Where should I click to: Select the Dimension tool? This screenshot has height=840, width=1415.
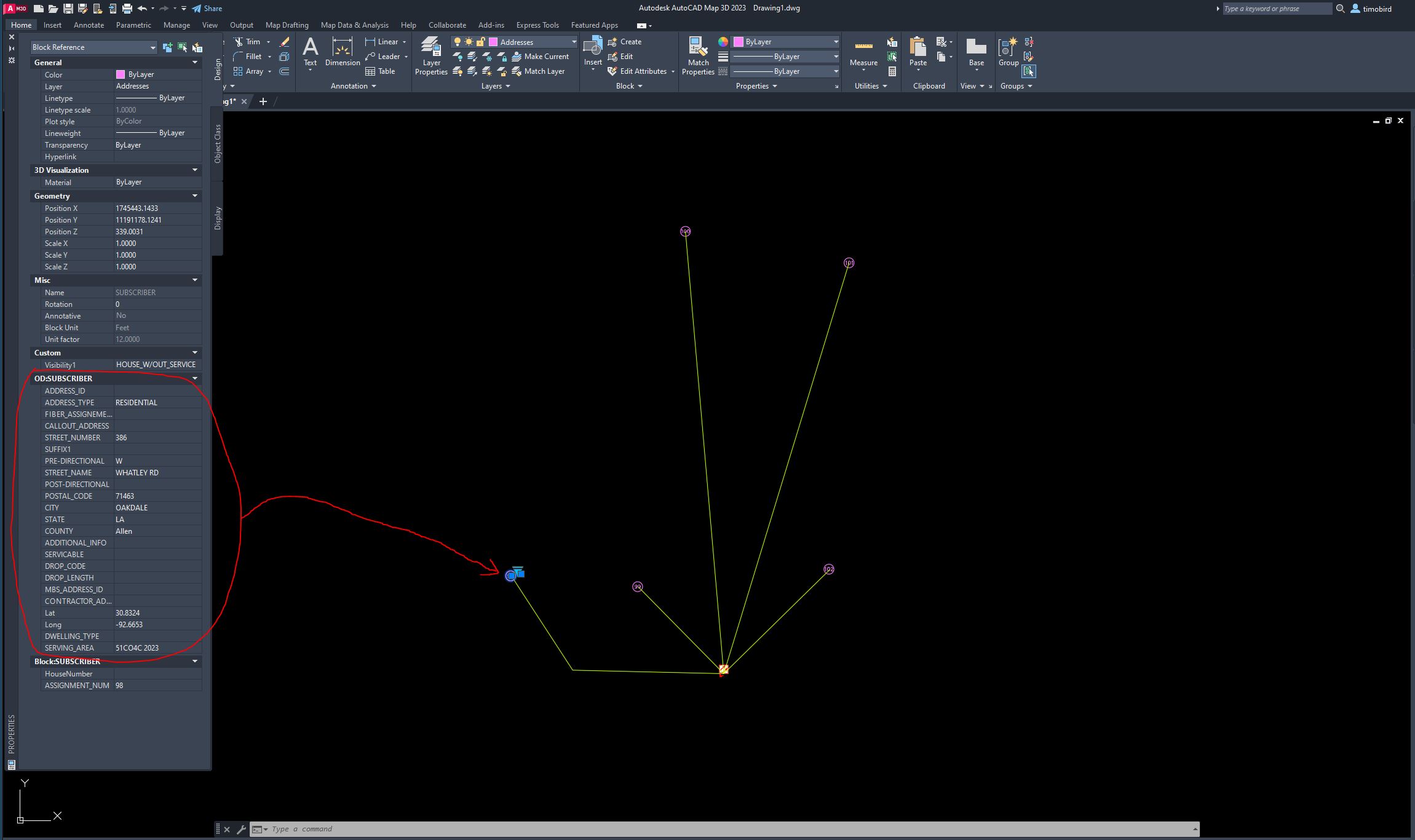[x=342, y=52]
